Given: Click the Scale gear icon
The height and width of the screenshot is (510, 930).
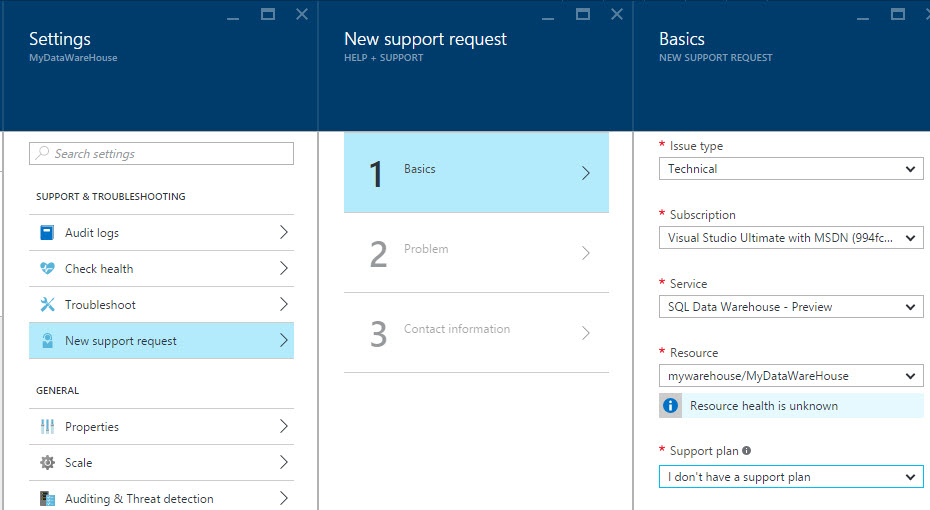Looking at the screenshot, I should click(x=47, y=463).
